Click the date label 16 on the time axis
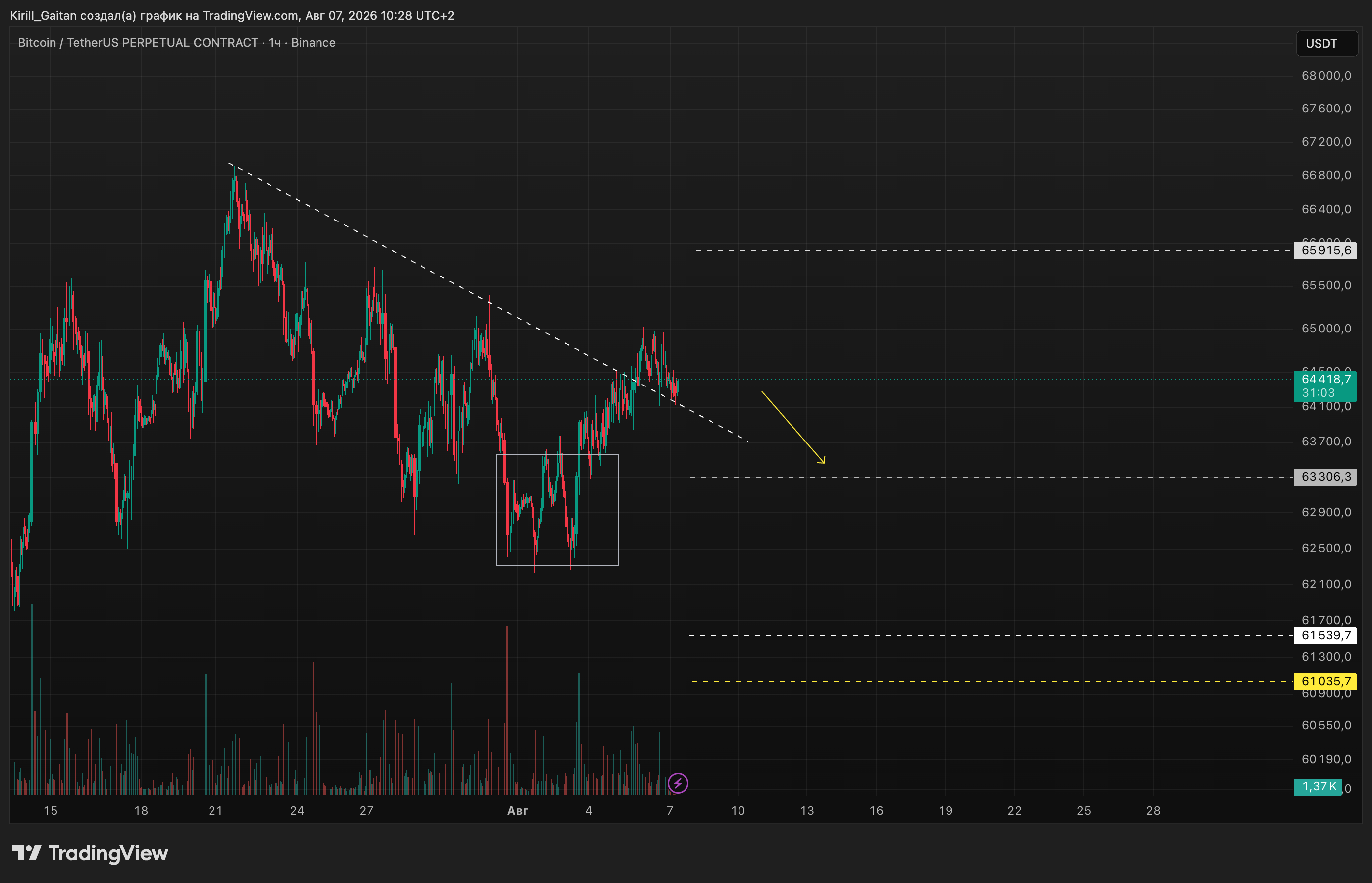Image resolution: width=1372 pixels, height=883 pixels. tap(876, 811)
